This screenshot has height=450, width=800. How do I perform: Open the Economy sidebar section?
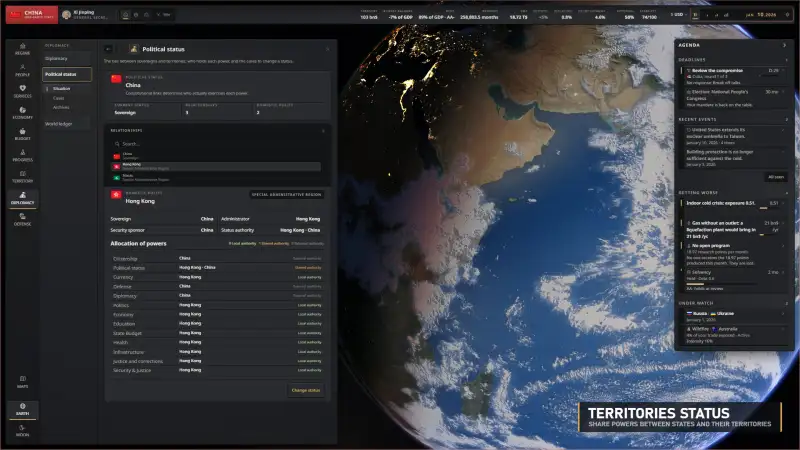22,113
